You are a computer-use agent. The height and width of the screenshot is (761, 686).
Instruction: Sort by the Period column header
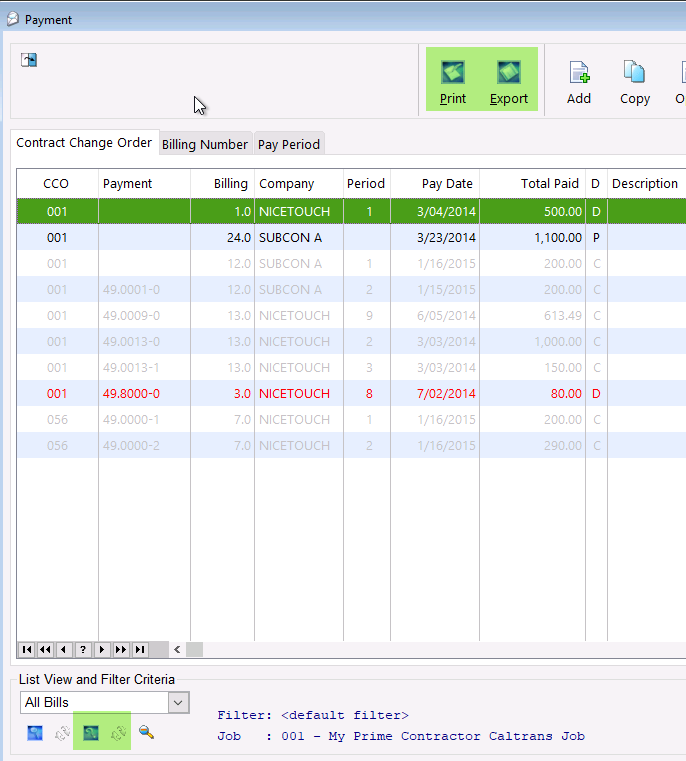pos(367,183)
